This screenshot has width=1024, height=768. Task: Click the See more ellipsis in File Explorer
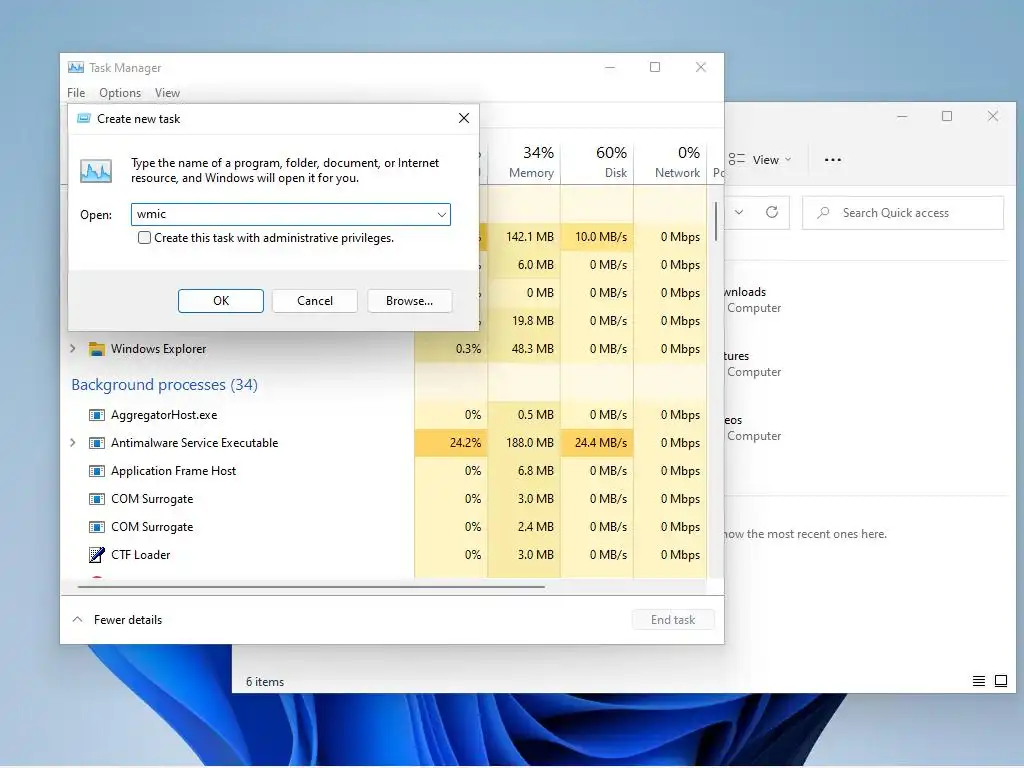833,159
